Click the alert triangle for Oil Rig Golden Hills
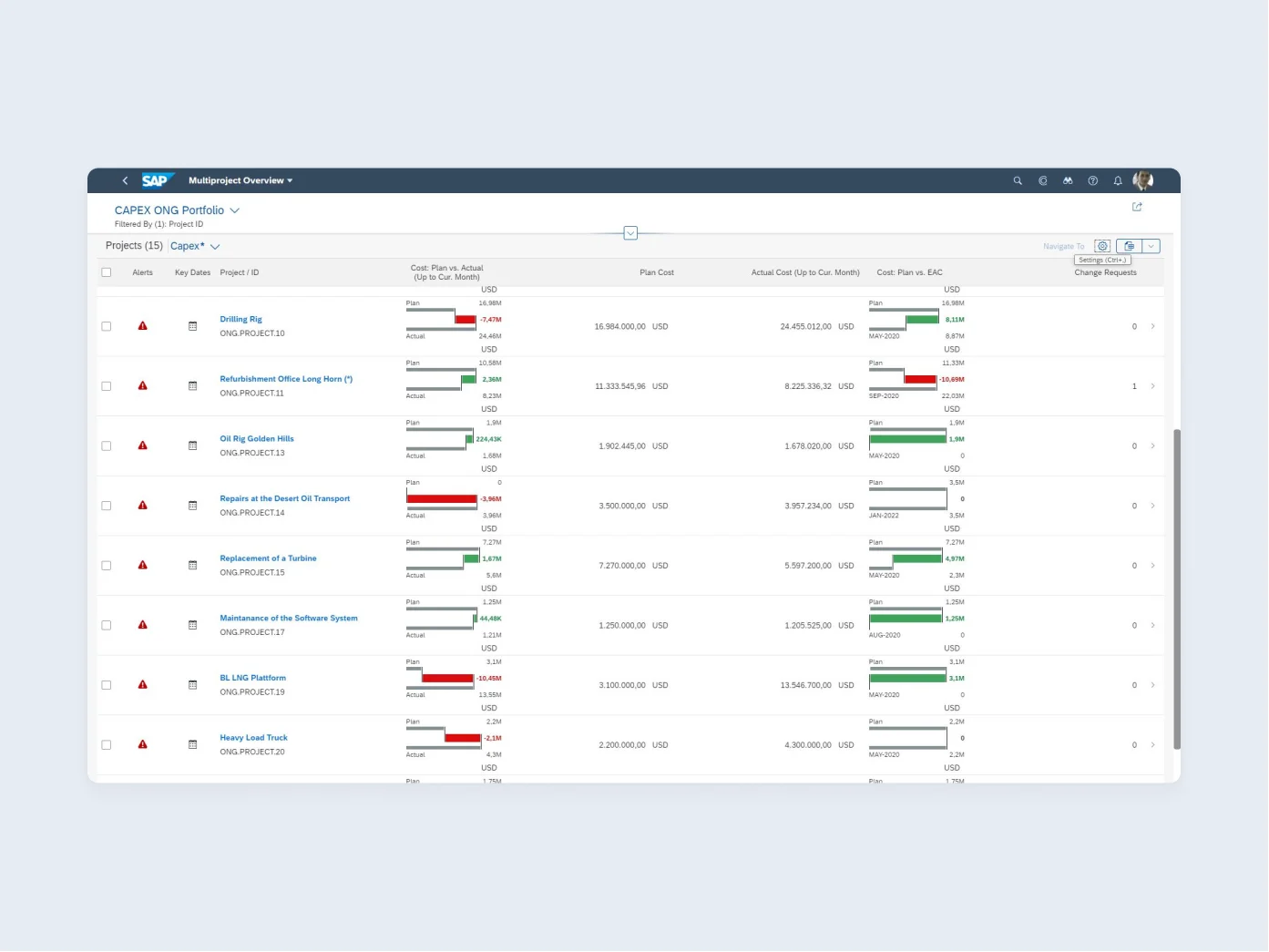This screenshot has width=1269, height=952. [x=143, y=445]
